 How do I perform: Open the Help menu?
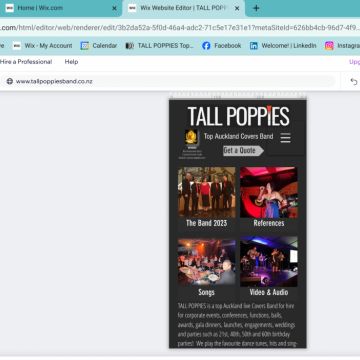tap(71, 62)
